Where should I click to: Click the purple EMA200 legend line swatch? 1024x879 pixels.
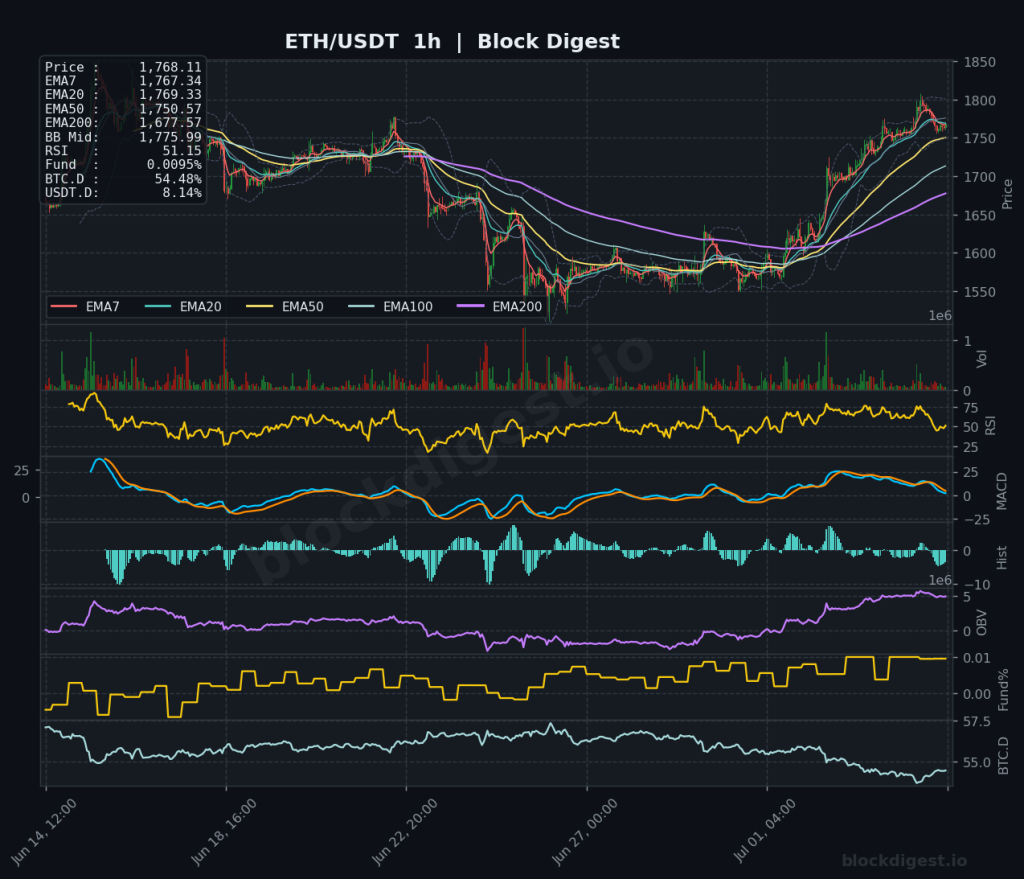point(470,306)
